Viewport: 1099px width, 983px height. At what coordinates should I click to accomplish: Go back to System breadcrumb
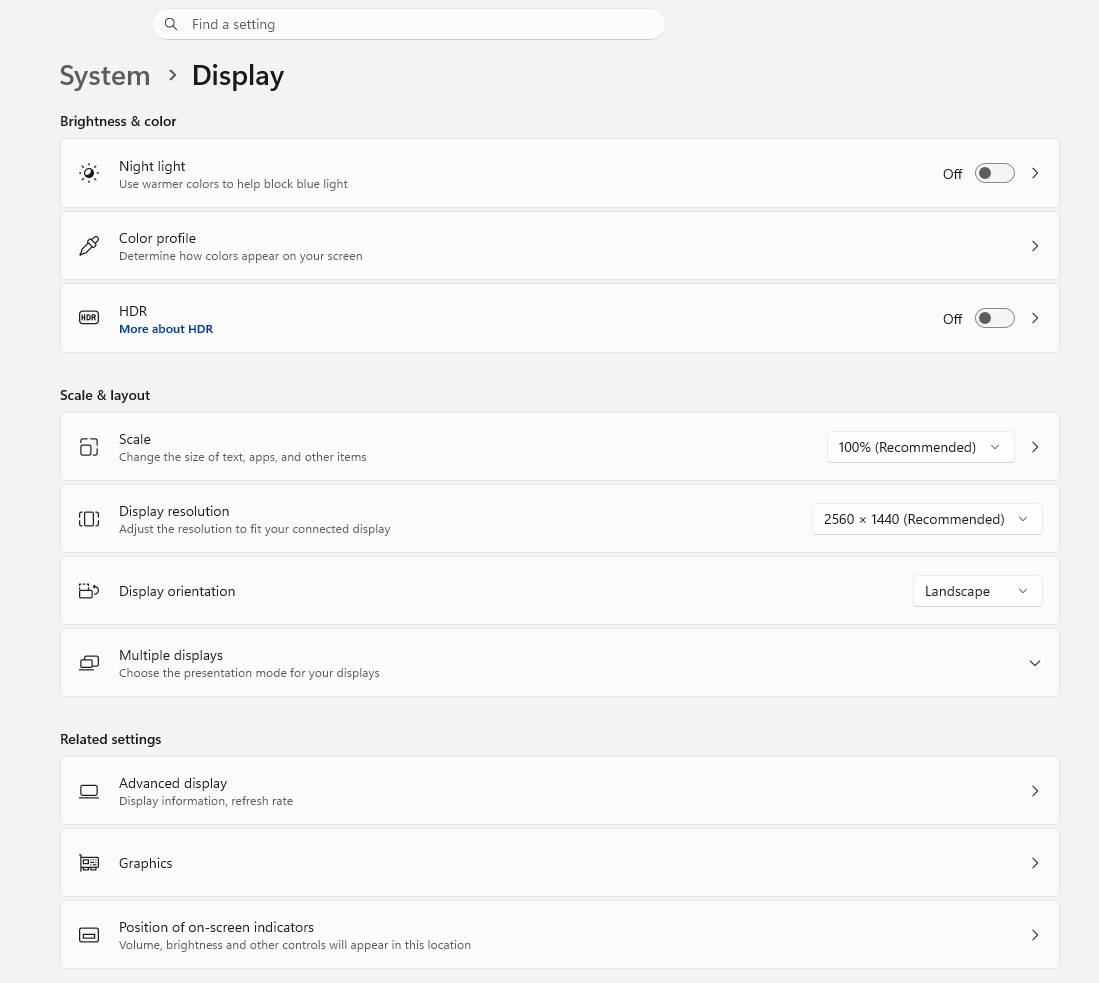coord(105,76)
